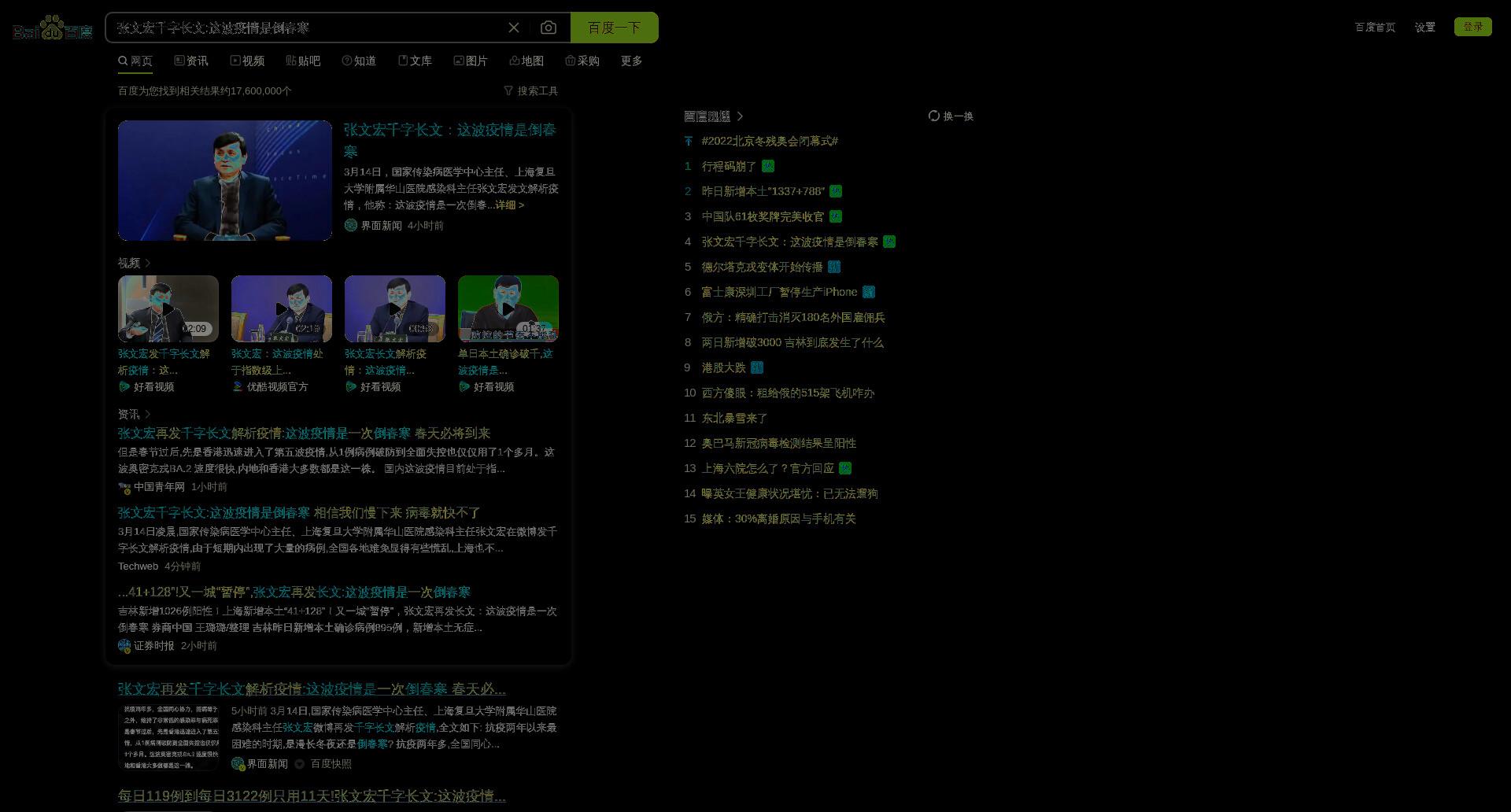Click into the search input field
Screen dimensions: 1511x812
[307, 28]
